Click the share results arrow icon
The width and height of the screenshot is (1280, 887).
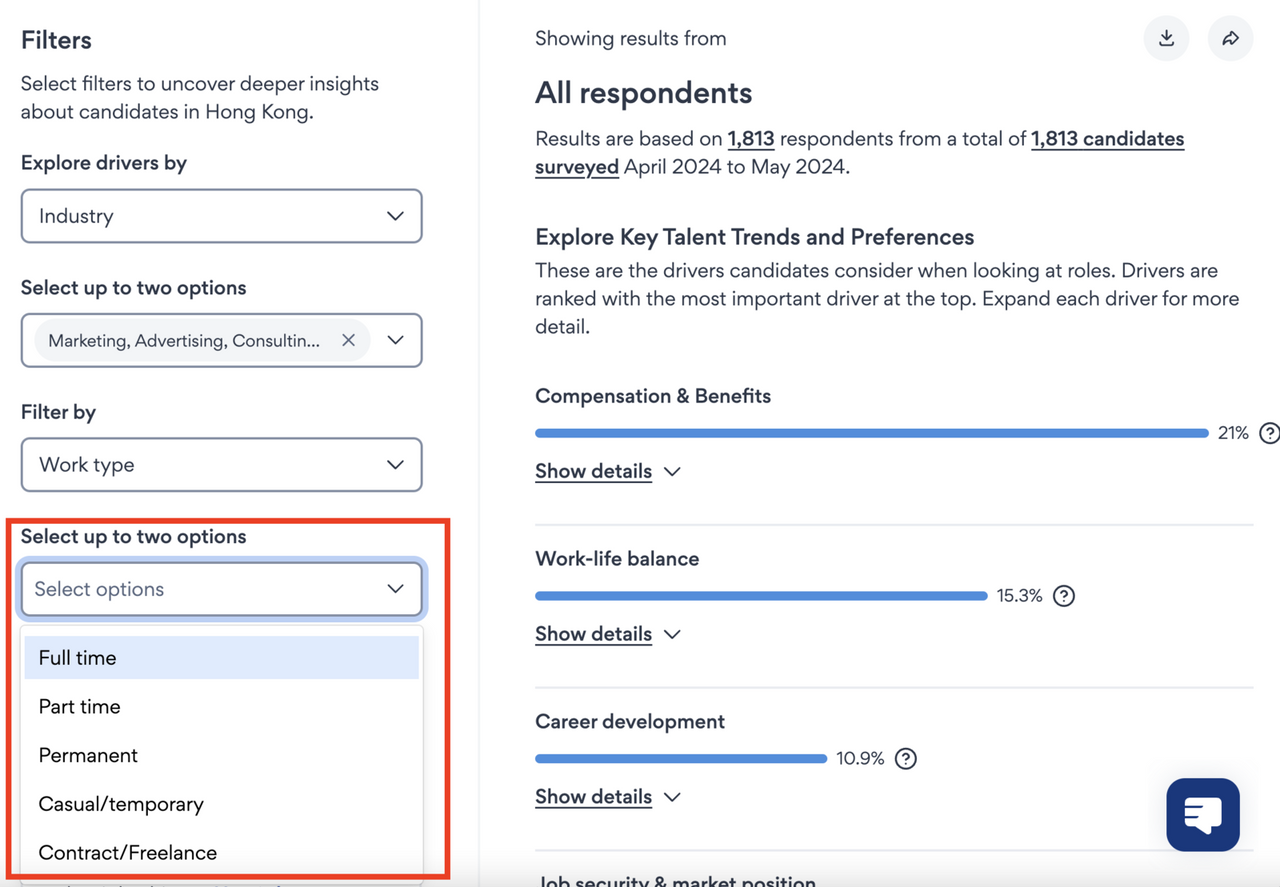[1230, 39]
